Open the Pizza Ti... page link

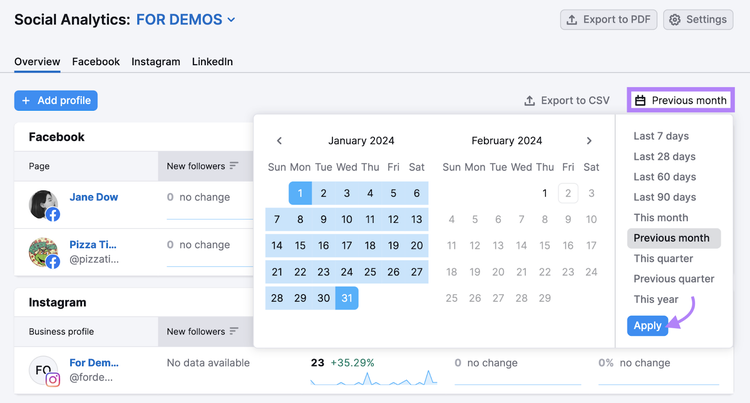pos(93,244)
